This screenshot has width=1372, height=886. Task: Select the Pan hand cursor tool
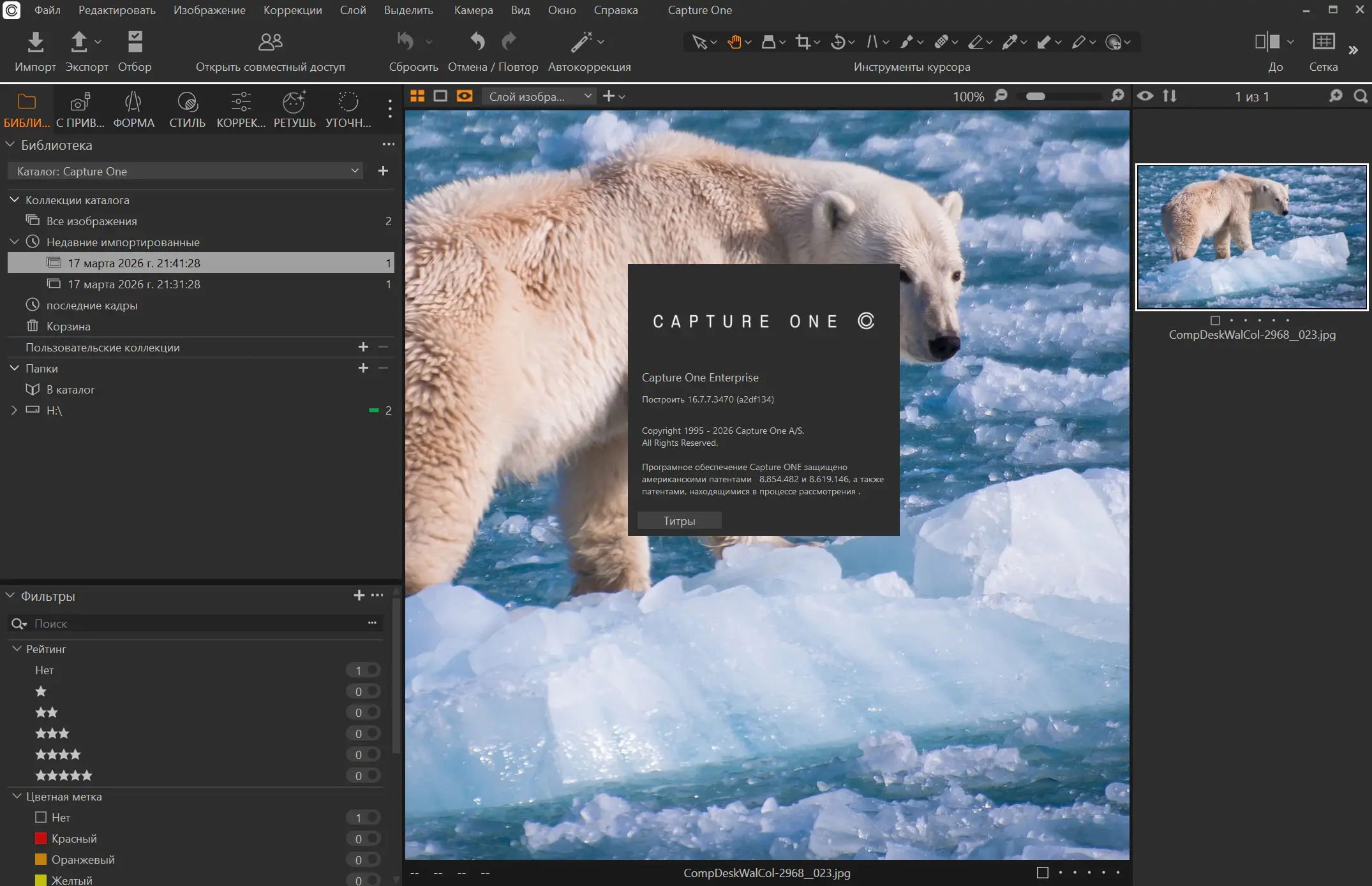[734, 42]
